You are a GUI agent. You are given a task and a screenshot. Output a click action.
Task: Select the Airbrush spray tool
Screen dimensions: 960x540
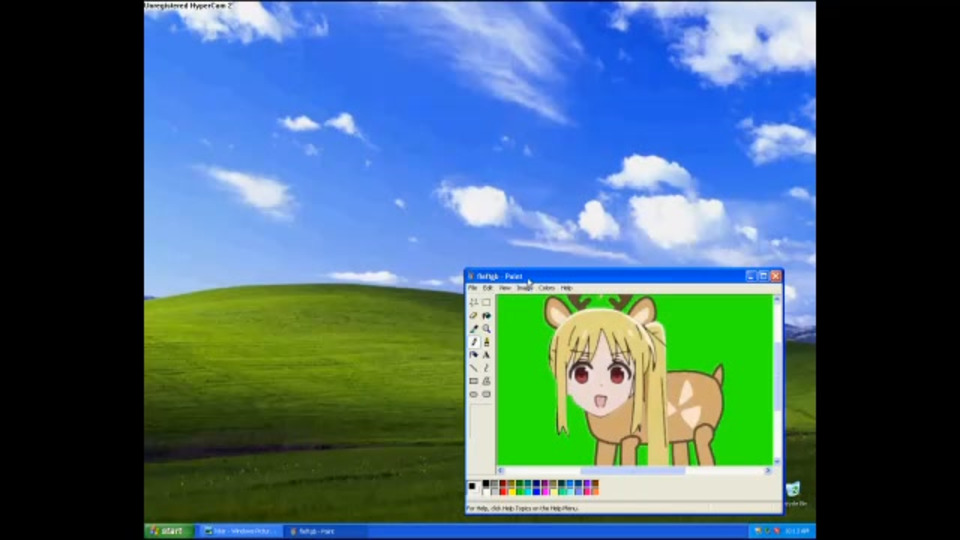click(x=473, y=354)
